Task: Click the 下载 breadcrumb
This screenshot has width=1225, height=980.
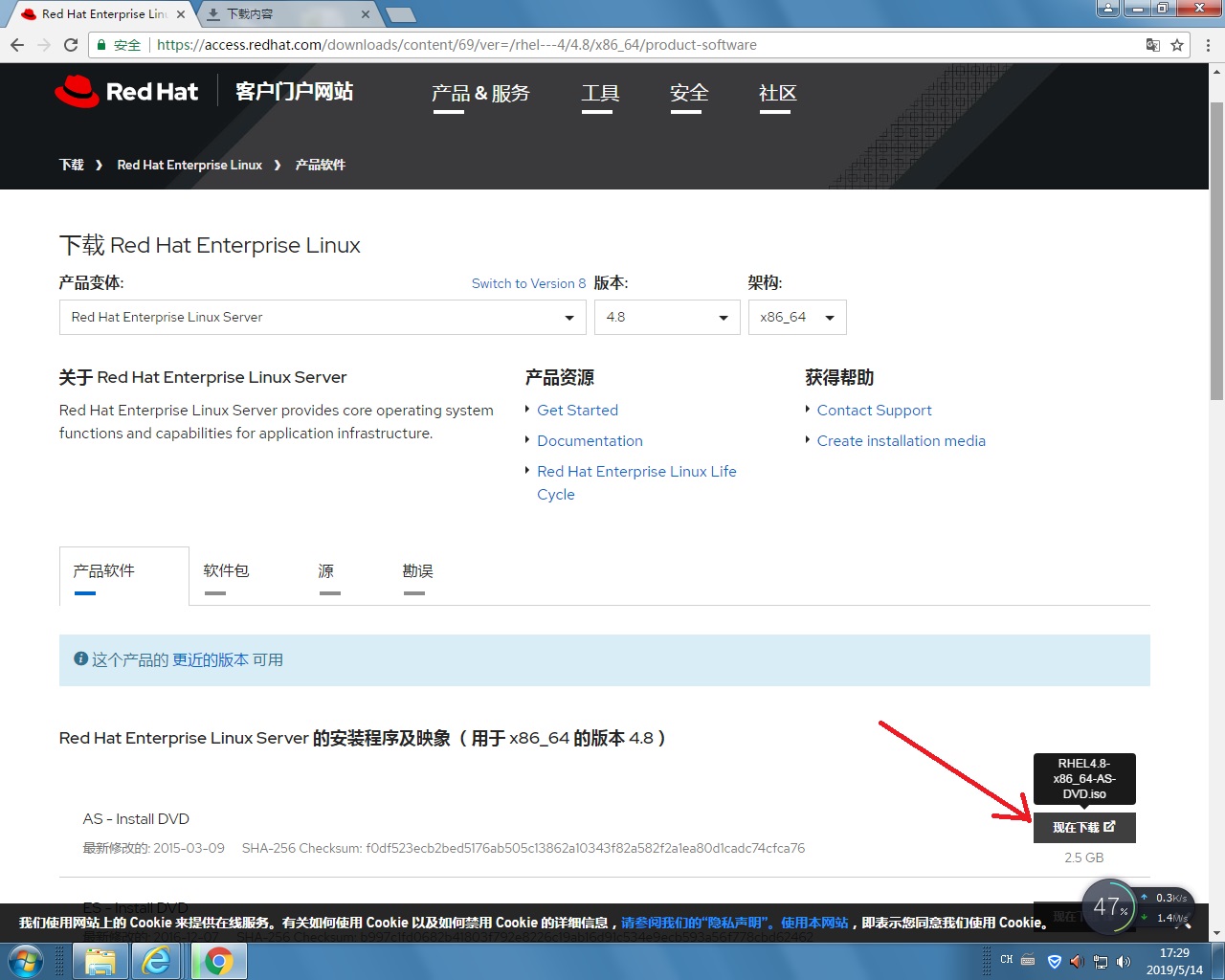Action: (72, 165)
